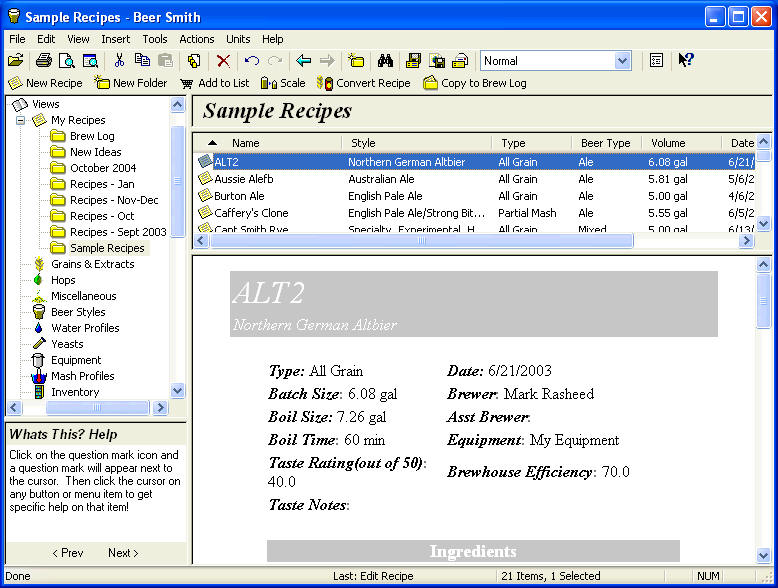The image size is (778, 588).
Task: Collapse the My Recipes tree node
Action: 20,120
